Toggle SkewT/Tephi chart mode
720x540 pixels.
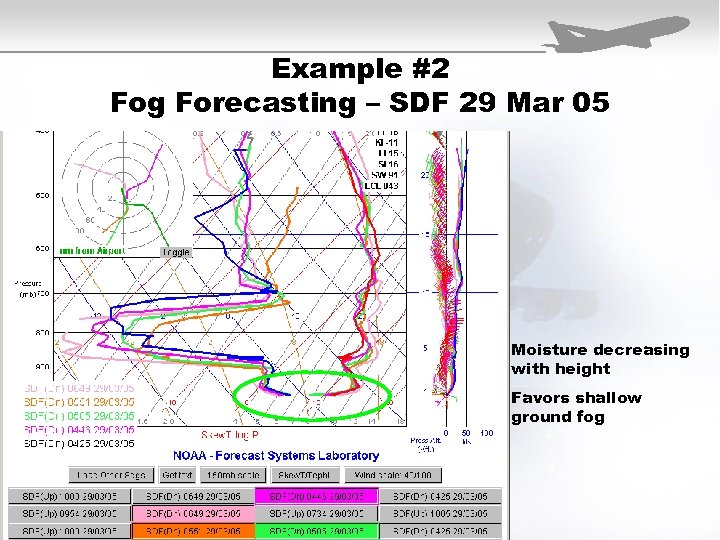coord(305,475)
